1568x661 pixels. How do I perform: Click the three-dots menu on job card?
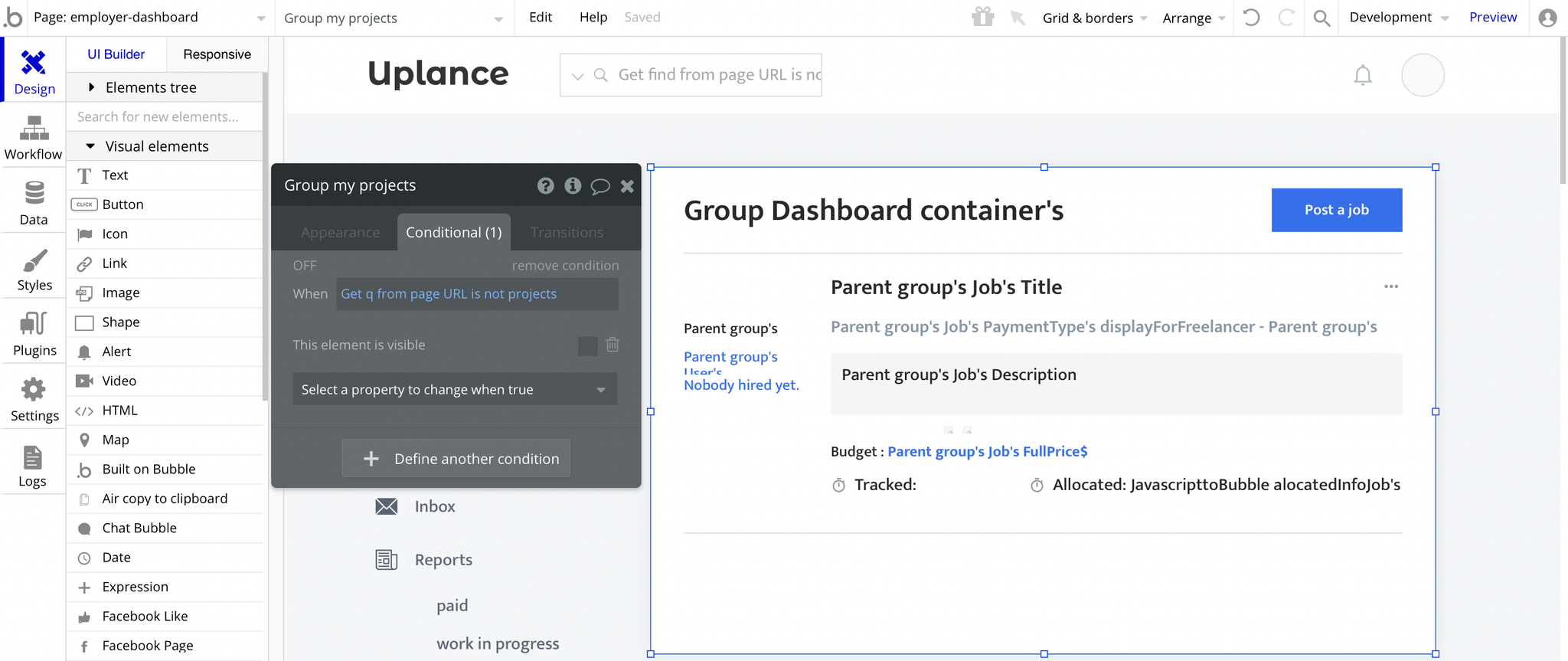pyautogui.click(x=1391, y=286)
